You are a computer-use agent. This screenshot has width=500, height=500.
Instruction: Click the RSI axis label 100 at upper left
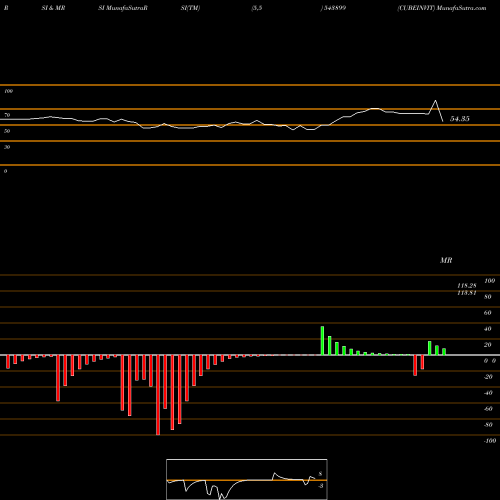point(8,91)
